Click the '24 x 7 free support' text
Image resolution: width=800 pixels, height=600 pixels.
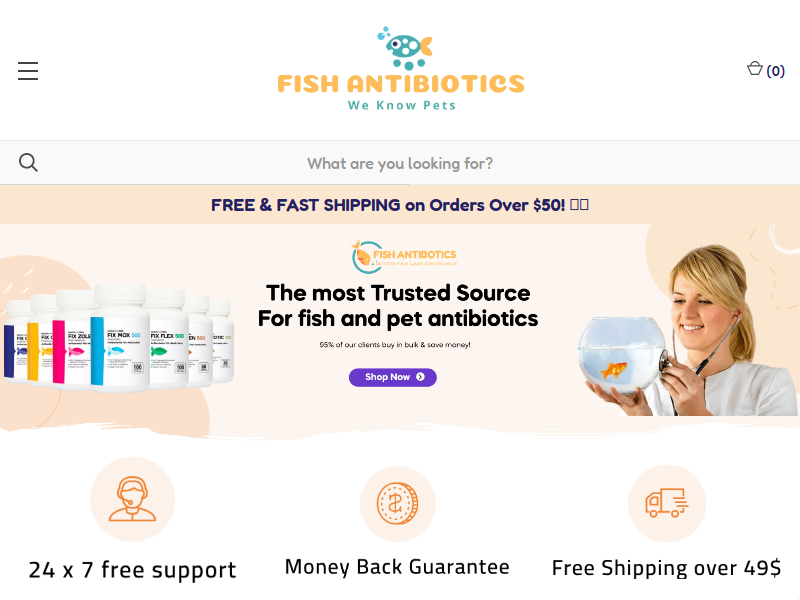pyautogui.click(x=133, y=570)
